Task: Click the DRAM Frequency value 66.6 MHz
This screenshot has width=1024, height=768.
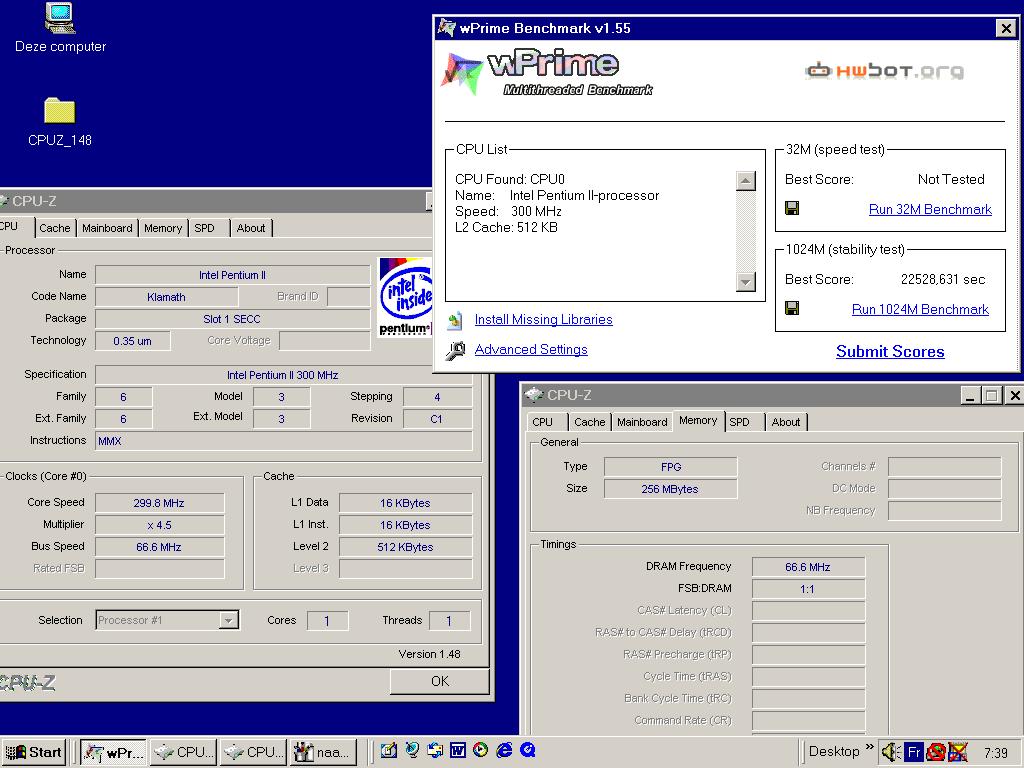Action: pyautogui.click(x=808, y=567)
